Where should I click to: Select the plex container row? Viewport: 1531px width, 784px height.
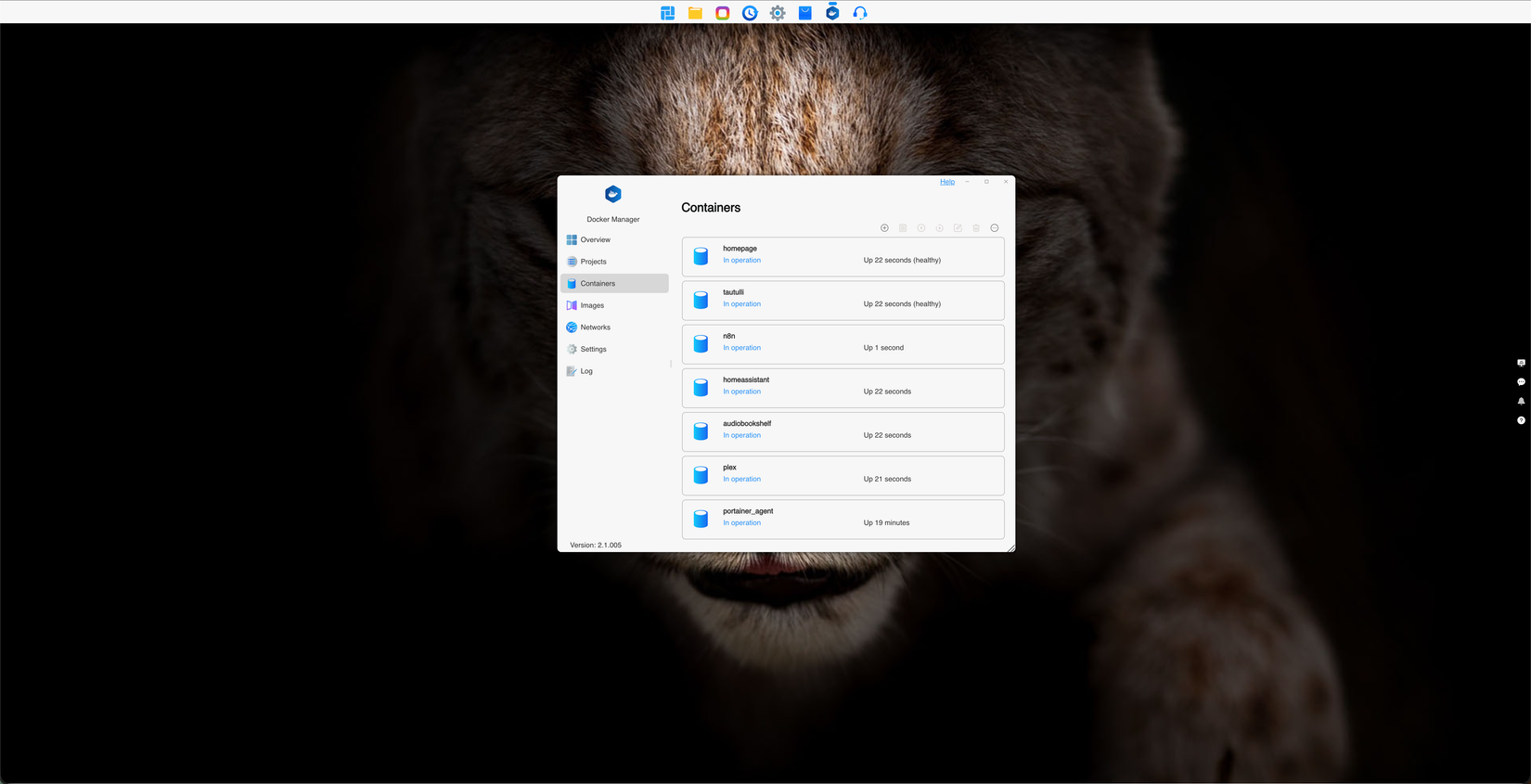coord(843,475)
